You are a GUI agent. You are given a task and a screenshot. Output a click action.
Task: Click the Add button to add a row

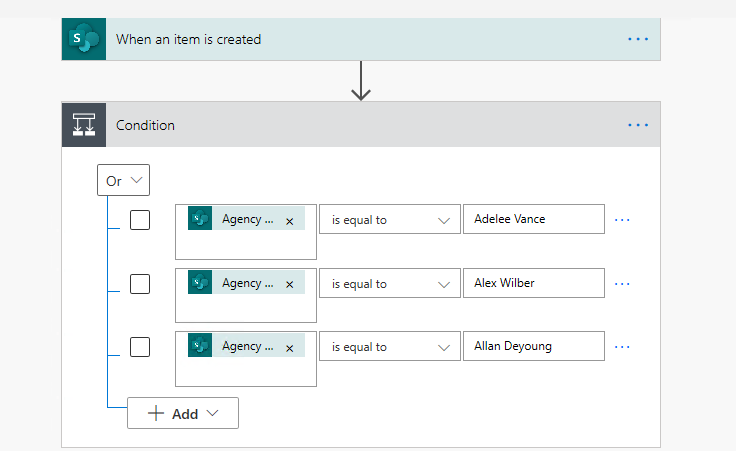[182, 414]
